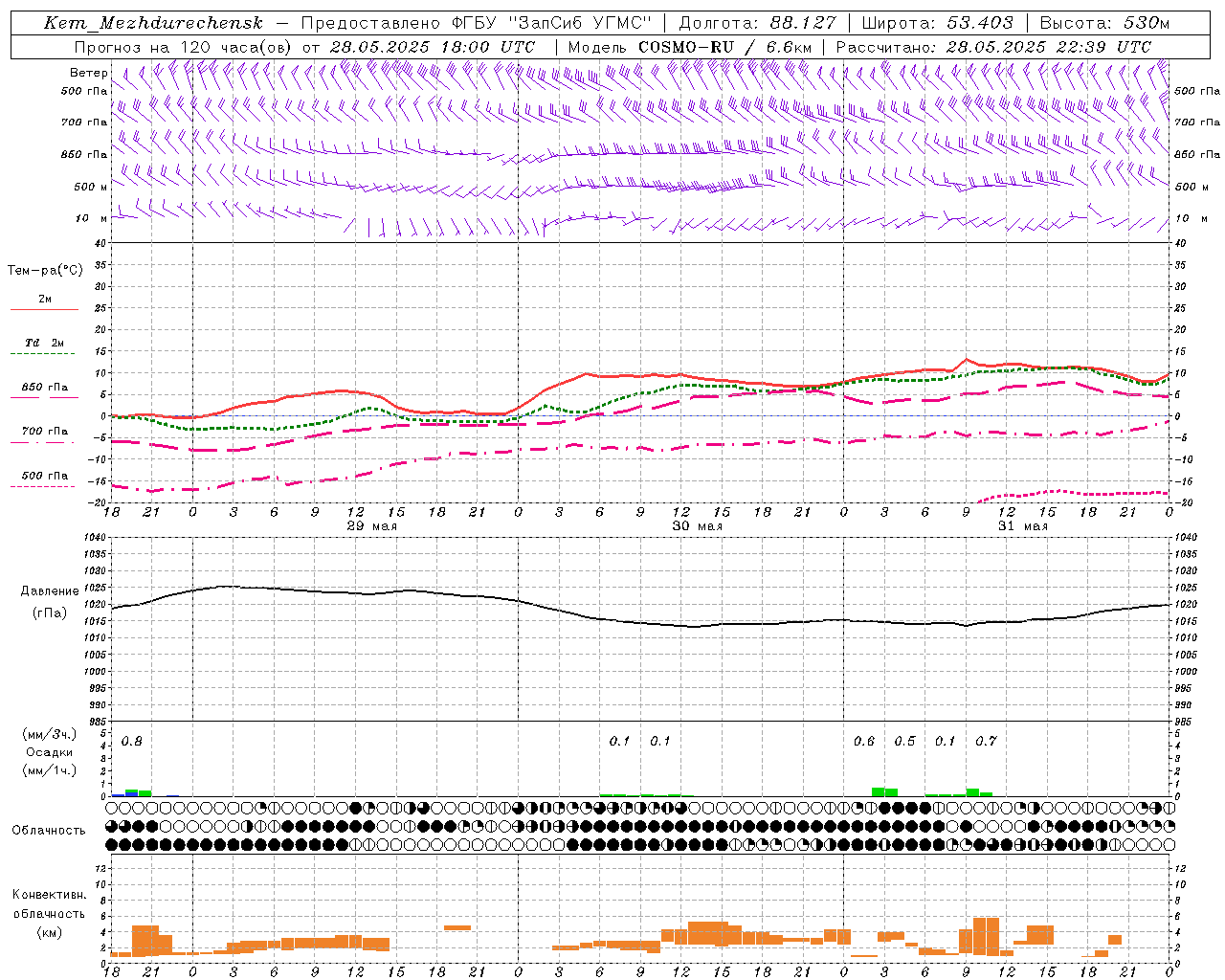
Task: Click the forecast start time 28.05.2025 18:00 UTC
Action: pos(432,47)
